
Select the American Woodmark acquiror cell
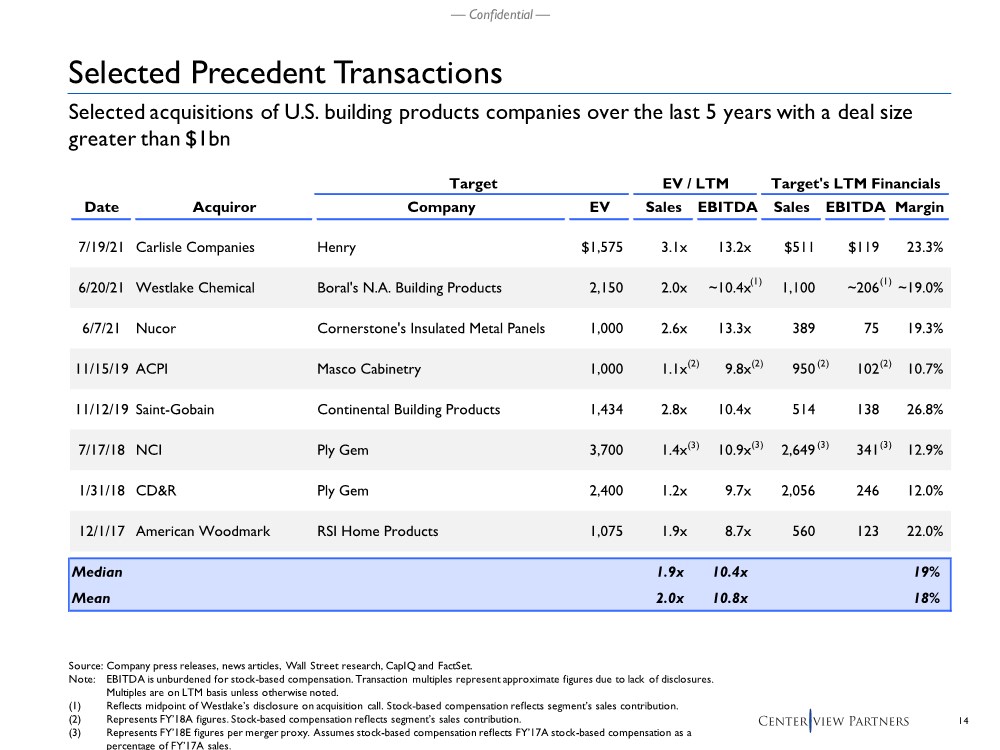[x=203, y=531]
